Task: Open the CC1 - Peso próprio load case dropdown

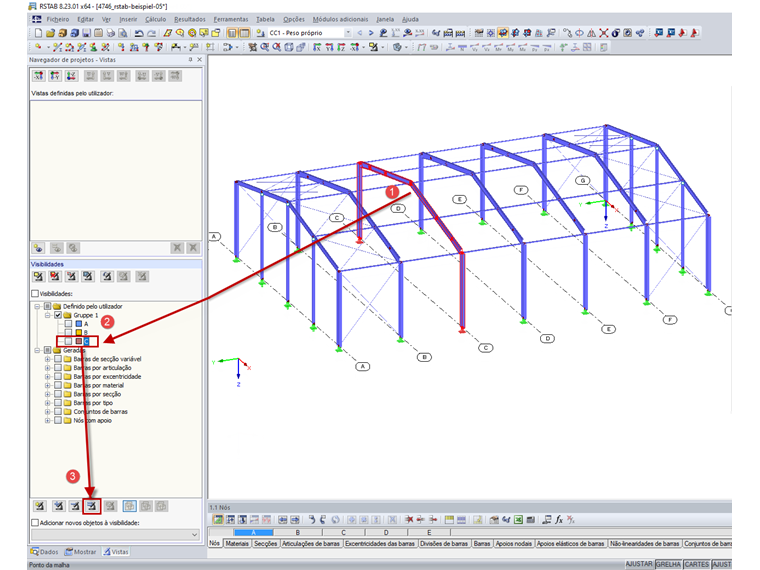Action: coord(348,33)
